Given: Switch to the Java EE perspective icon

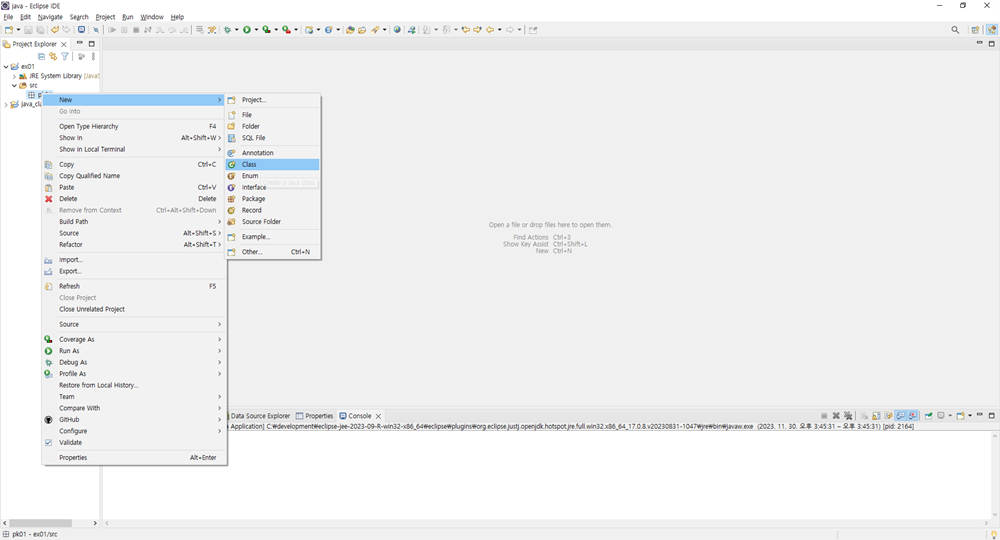Looking at the screenshot, I should 991,30.
